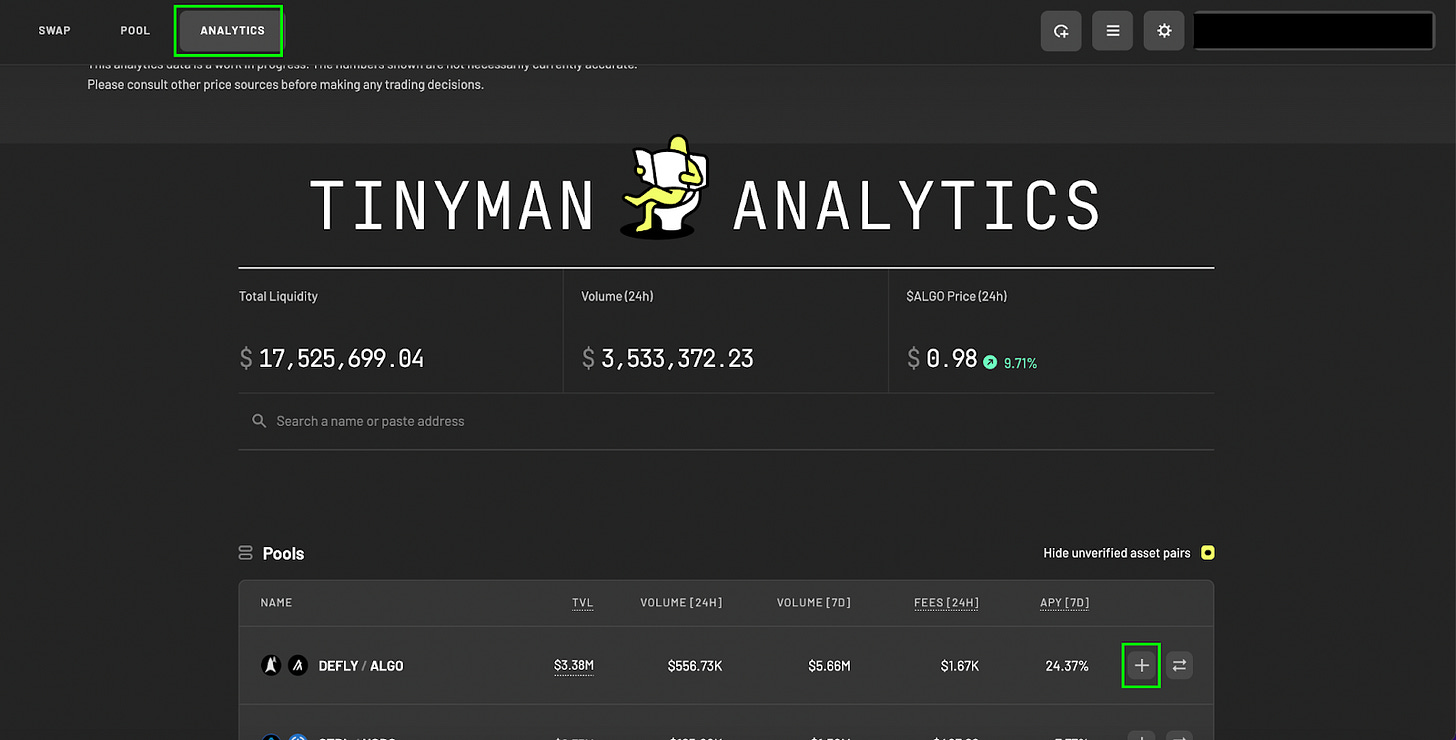1456x740 pixels.
Task: Click the 17,525,699.04 total liquidity value
Action: (341, 358)
